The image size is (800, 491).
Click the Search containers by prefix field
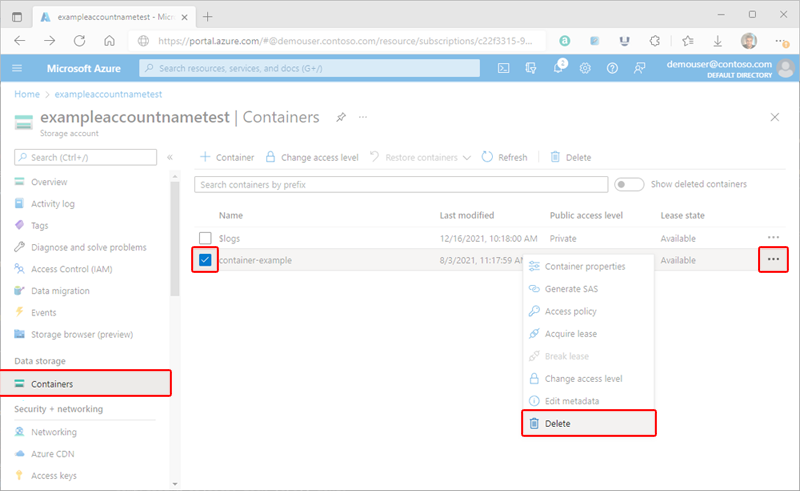401,185
